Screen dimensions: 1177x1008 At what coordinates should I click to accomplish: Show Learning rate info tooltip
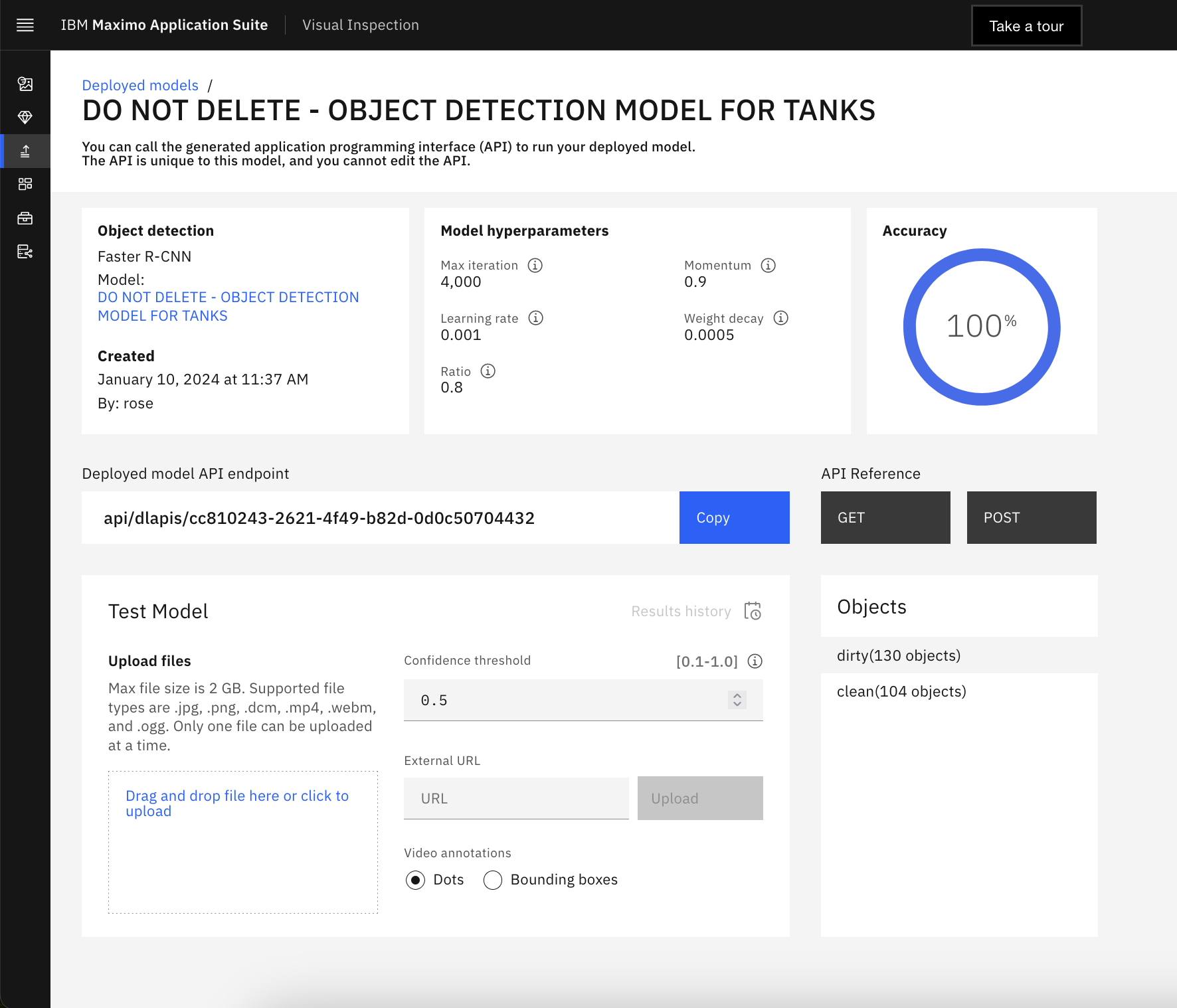[x=536, y=318]
